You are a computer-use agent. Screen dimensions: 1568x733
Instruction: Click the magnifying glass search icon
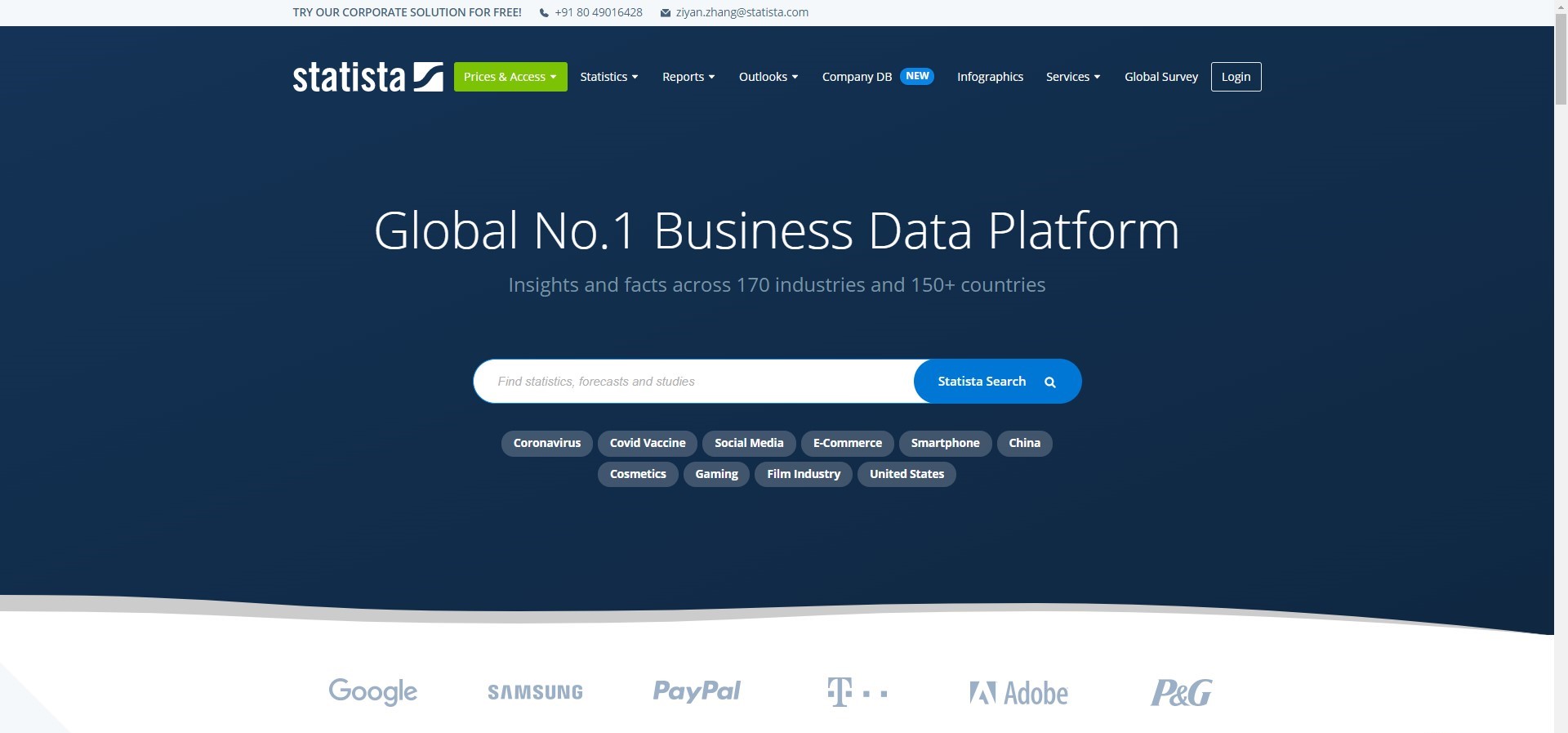1050,382
